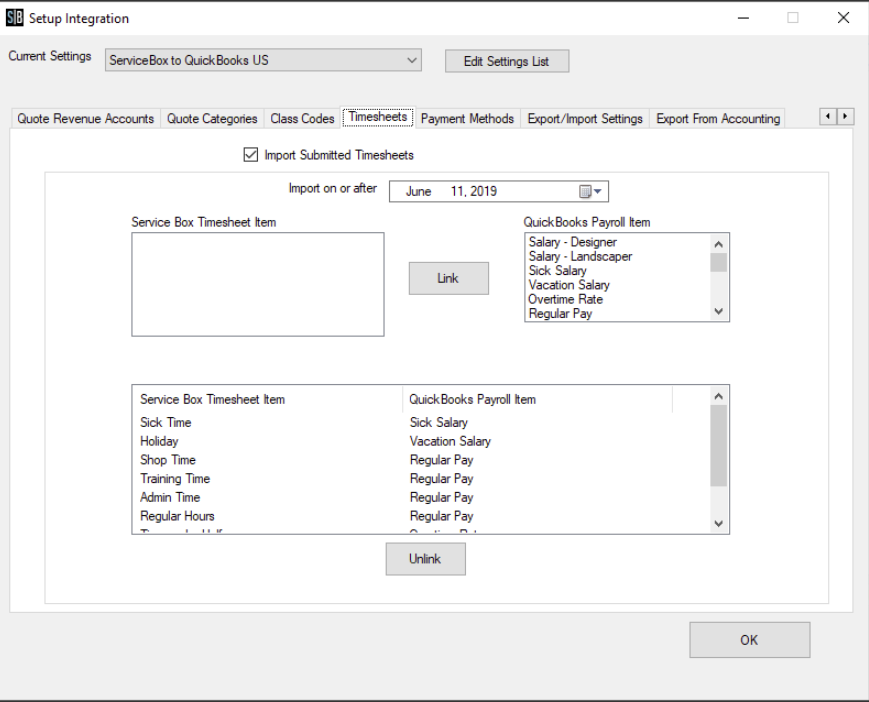
Task: Select the Sick Time linked row
Action: [421, 423]
